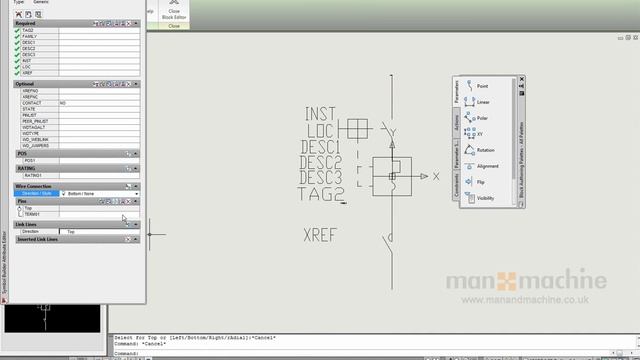The image size is (640, 360).
Task: Collapse the RATING section
Action: tap(136, 169)
